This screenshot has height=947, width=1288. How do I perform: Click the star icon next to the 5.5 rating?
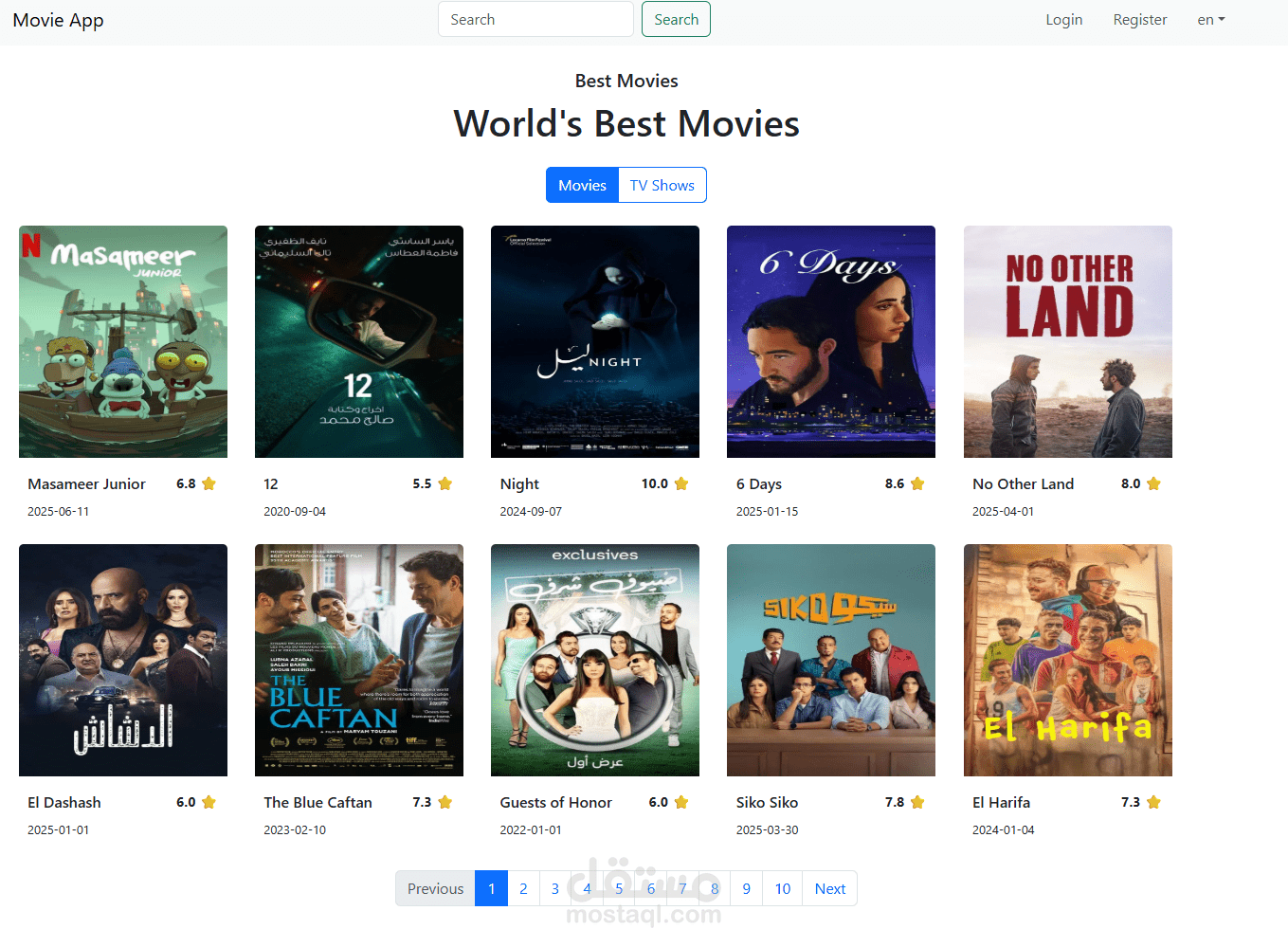(444, 483)
